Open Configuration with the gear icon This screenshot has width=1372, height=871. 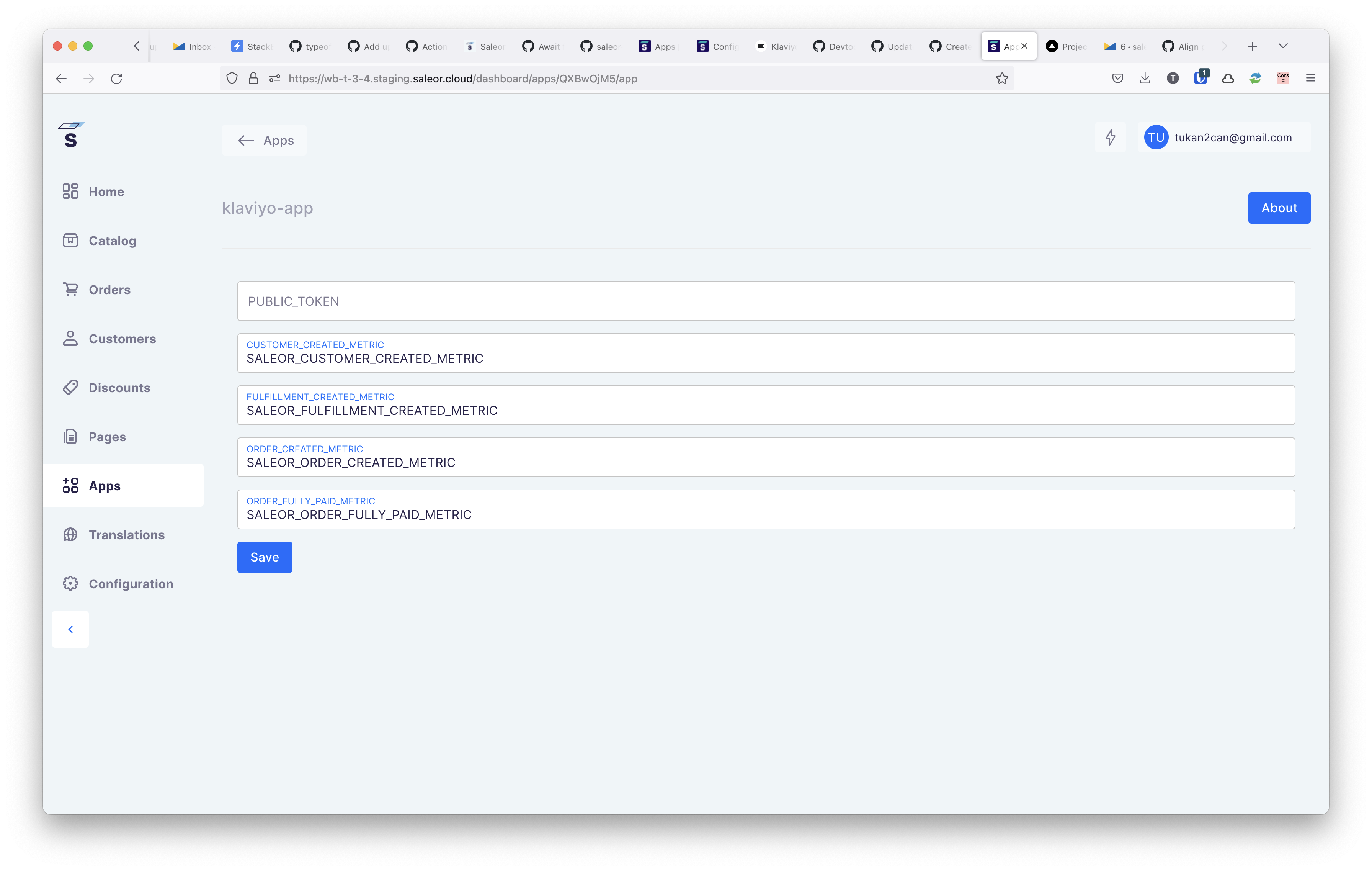click(x=70, y=584)
